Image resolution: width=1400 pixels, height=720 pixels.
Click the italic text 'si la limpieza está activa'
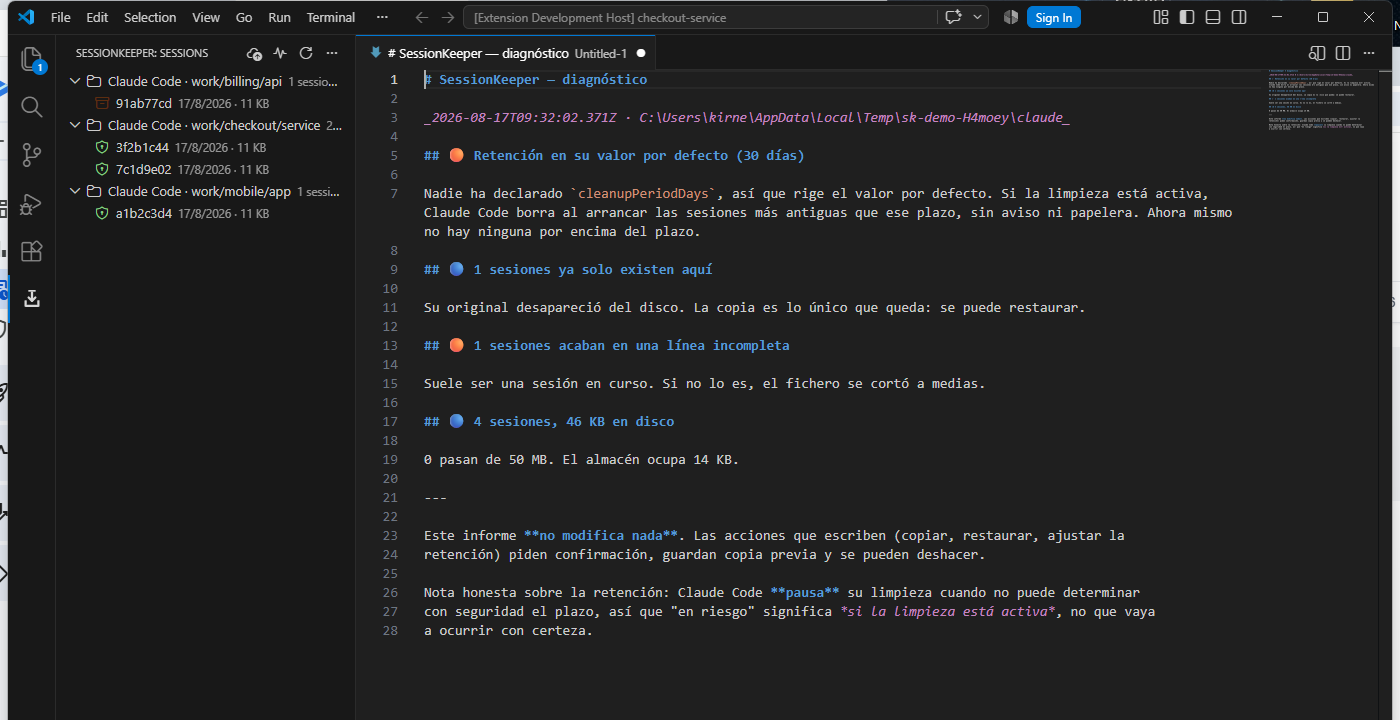point(948,612)
